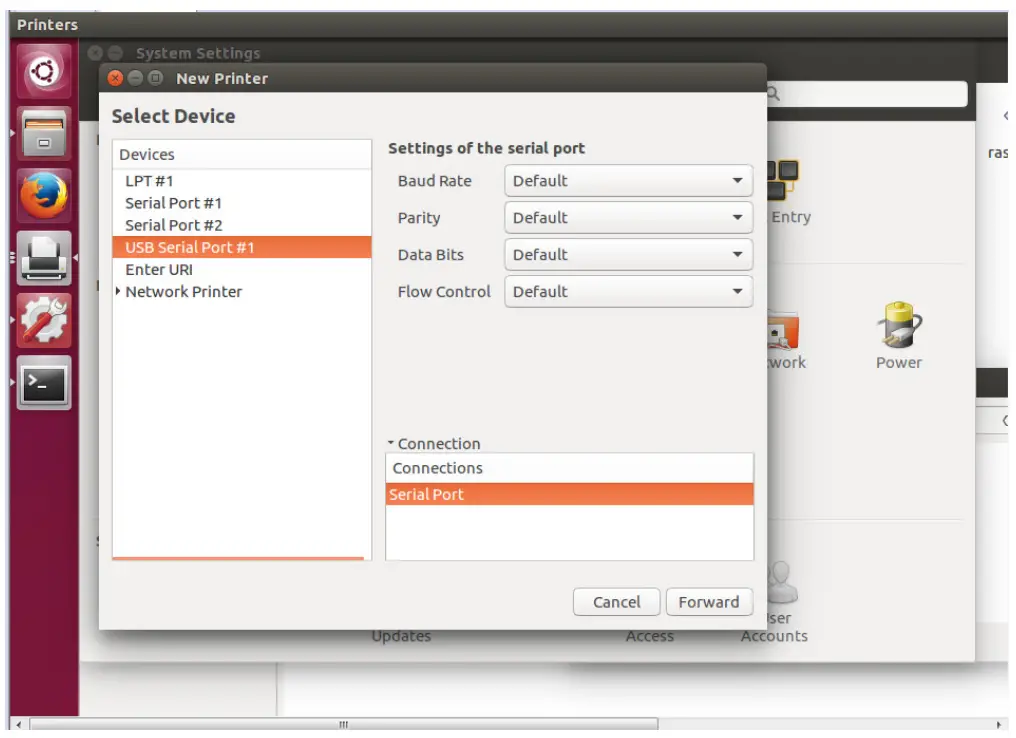The image size is (1016, 738).
Task: Open the Data Bits dropdown
Action: coord(629,255)
